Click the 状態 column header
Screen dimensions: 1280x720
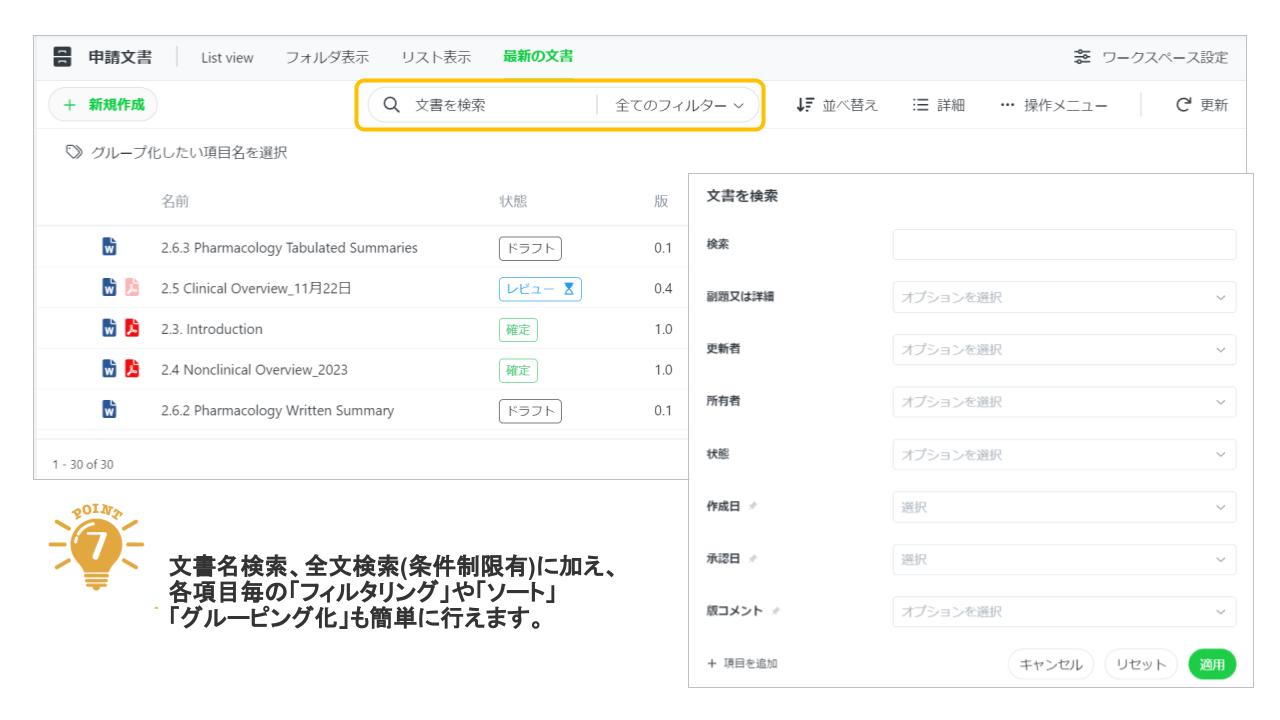click(513, 201)
